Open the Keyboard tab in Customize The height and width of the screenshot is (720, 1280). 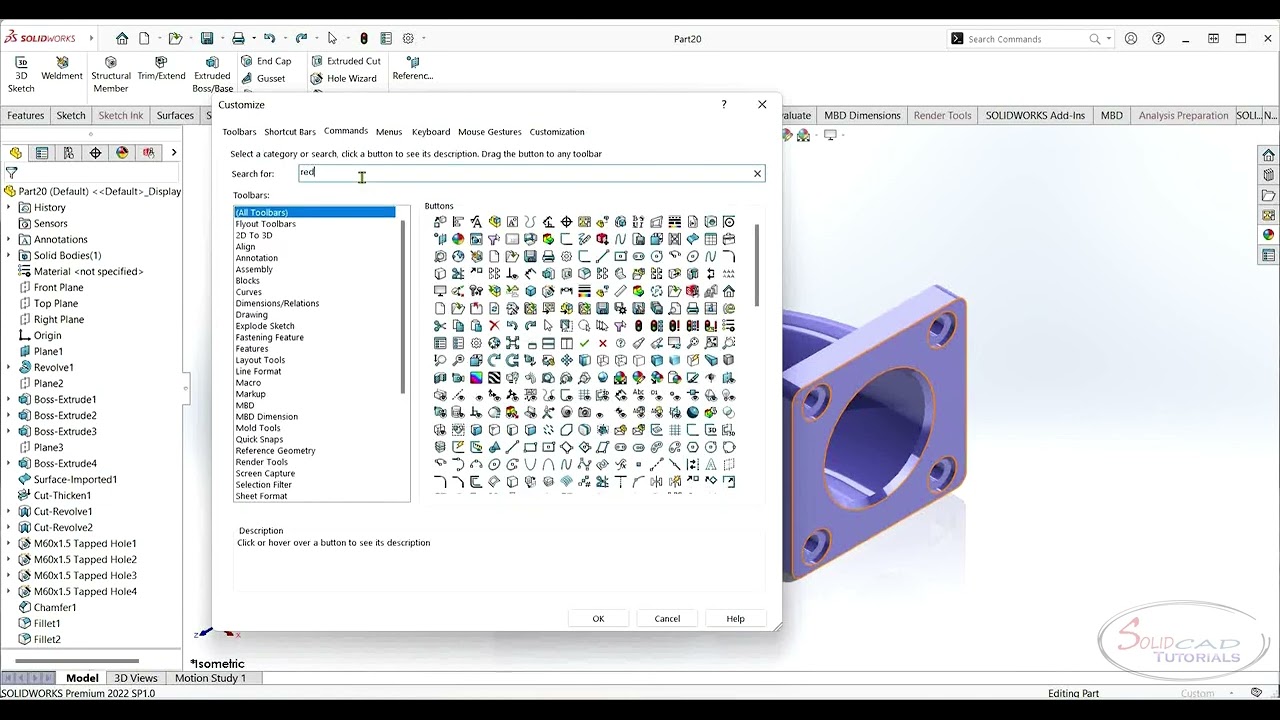point(431,132)
